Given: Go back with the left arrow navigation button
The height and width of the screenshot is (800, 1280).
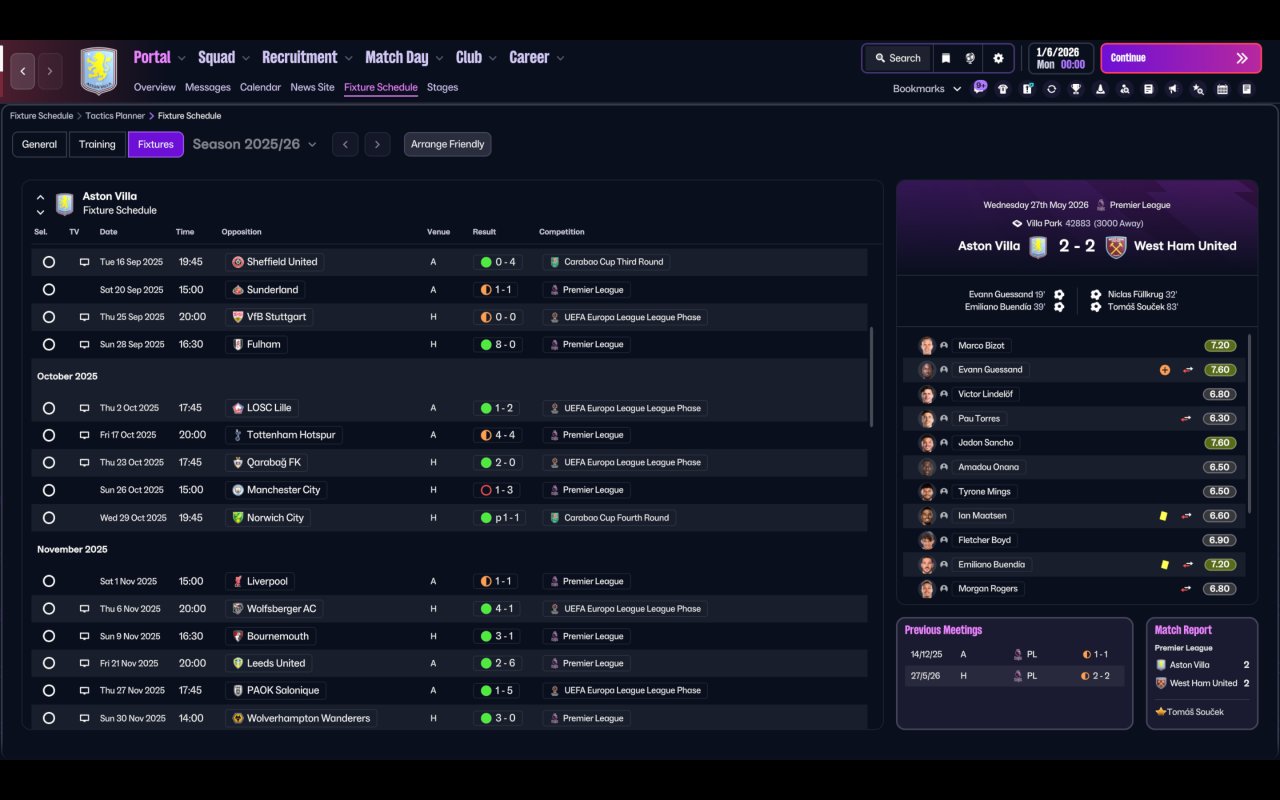Looking at the screenshot, I should 23,71.
